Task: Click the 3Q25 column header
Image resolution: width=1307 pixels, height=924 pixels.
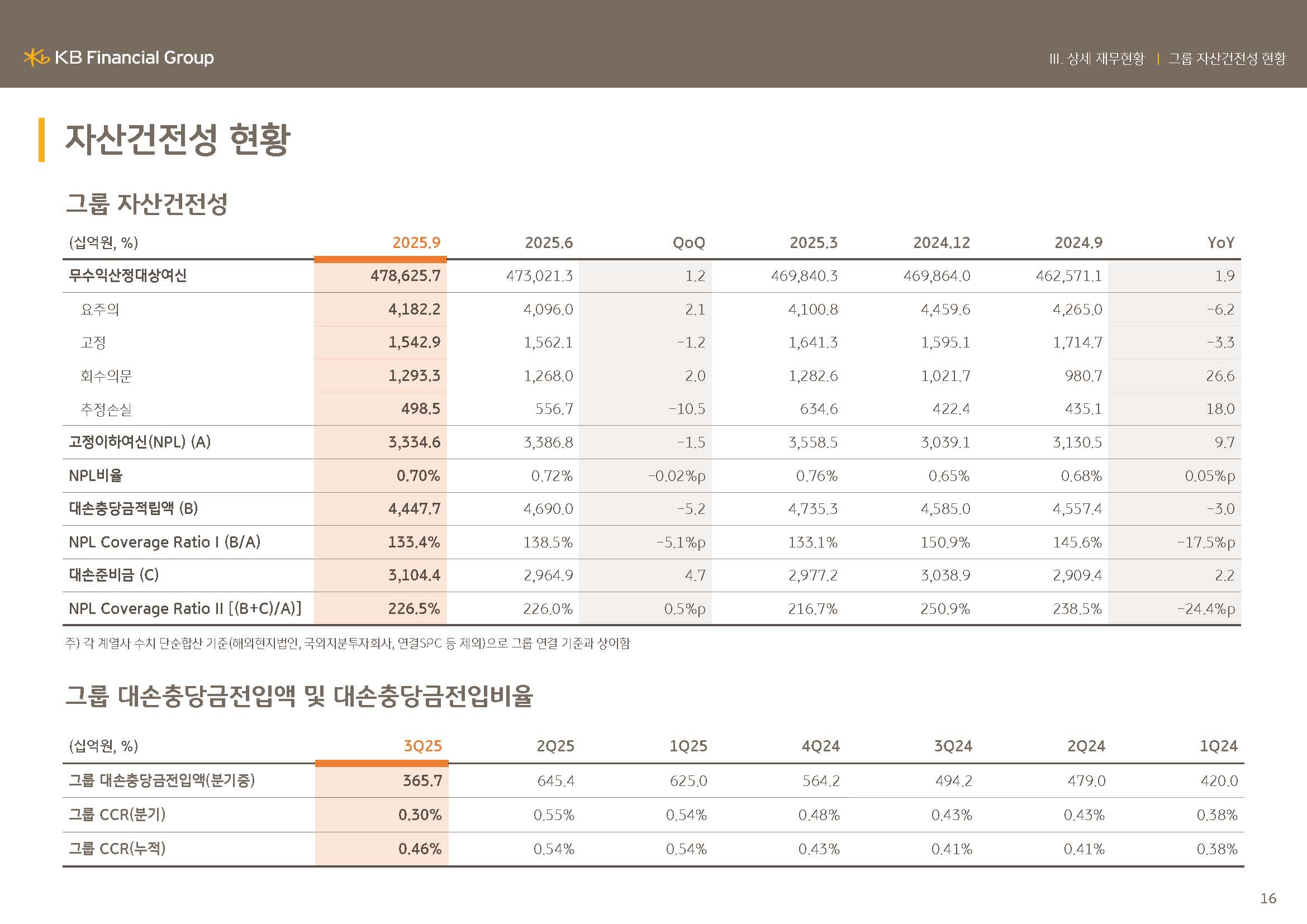Action: click(422, 746)
